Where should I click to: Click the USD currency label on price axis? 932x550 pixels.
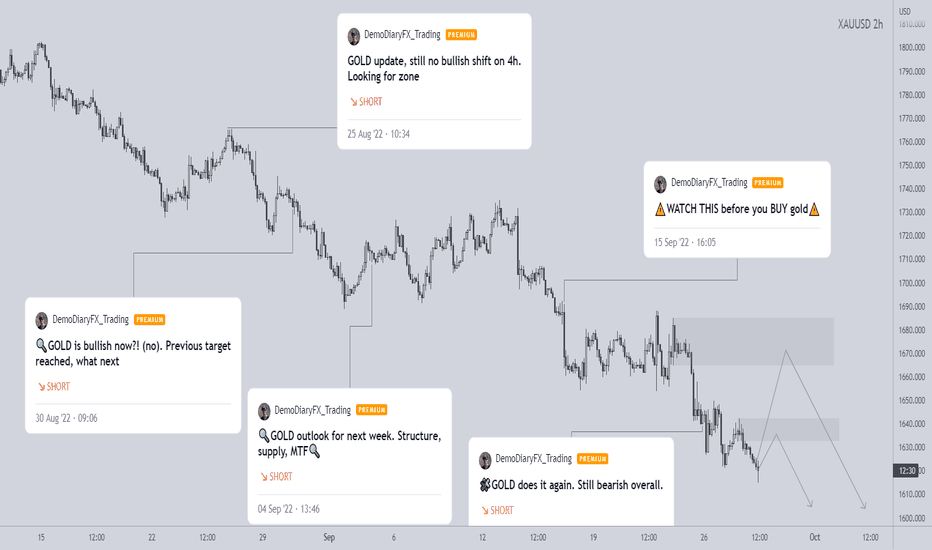pyautogui.click(x=905, y=11)
